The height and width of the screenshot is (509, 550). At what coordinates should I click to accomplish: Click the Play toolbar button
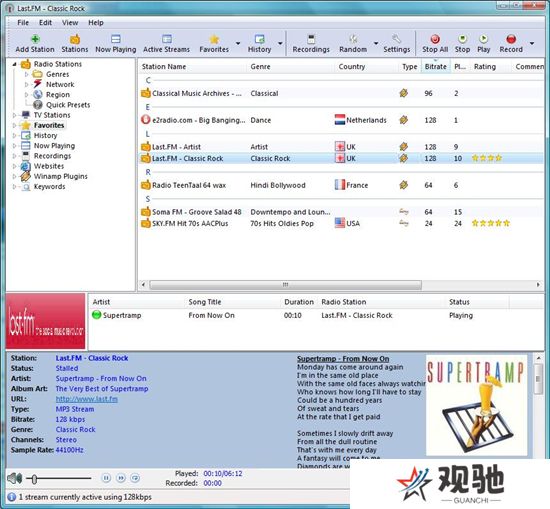click(483, 43)
